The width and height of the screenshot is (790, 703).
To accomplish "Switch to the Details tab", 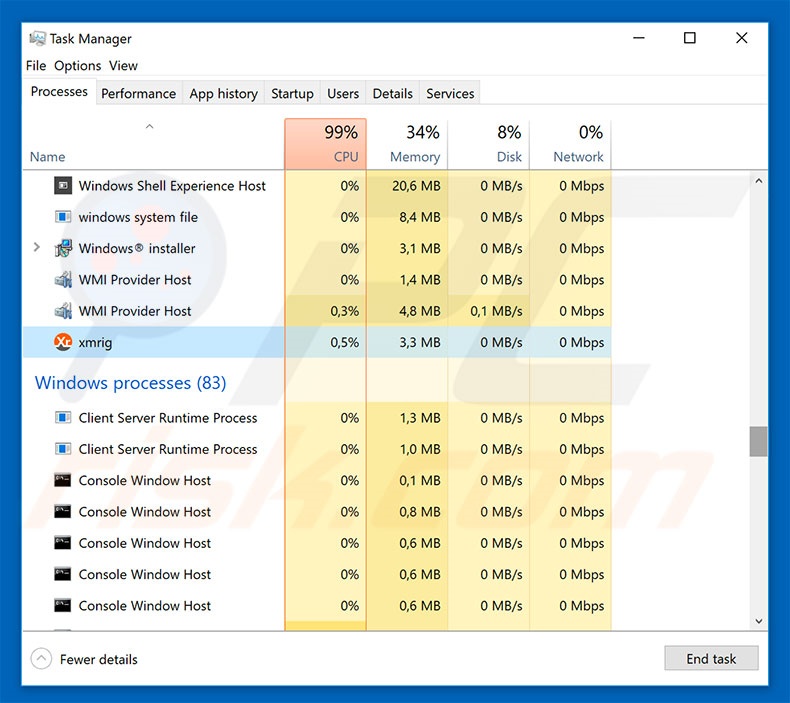I will [x=392, y=93].
